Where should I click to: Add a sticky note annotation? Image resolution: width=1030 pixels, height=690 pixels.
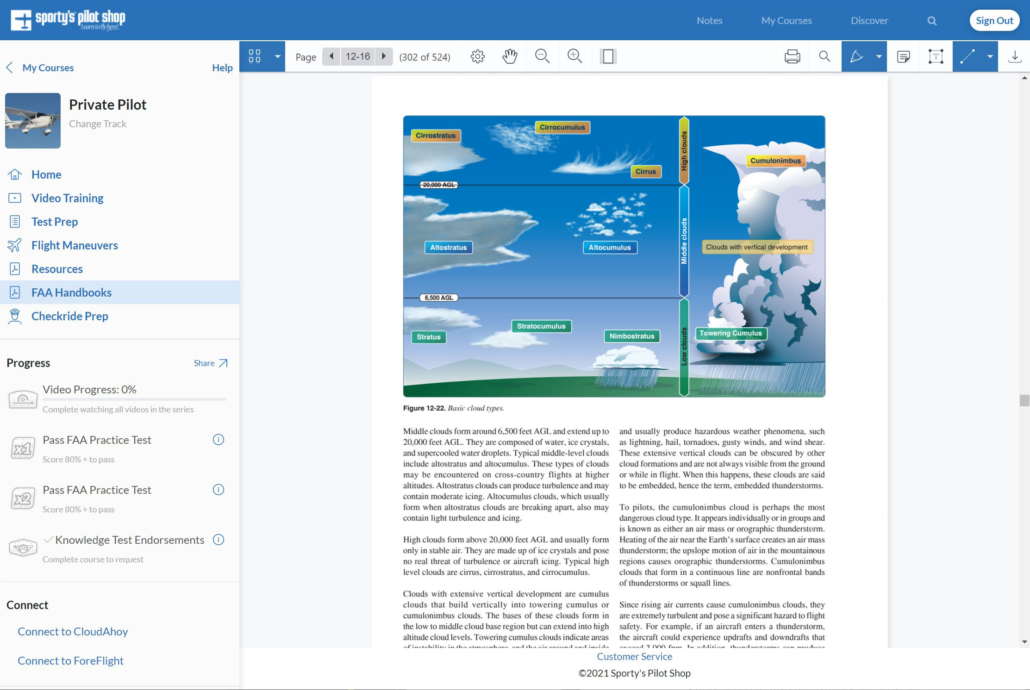tap(903, 56)
